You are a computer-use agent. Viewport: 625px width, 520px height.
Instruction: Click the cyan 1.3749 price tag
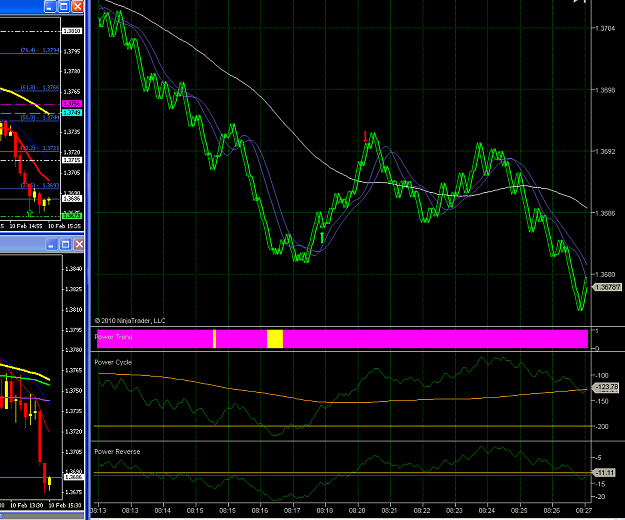click(72, 113)
